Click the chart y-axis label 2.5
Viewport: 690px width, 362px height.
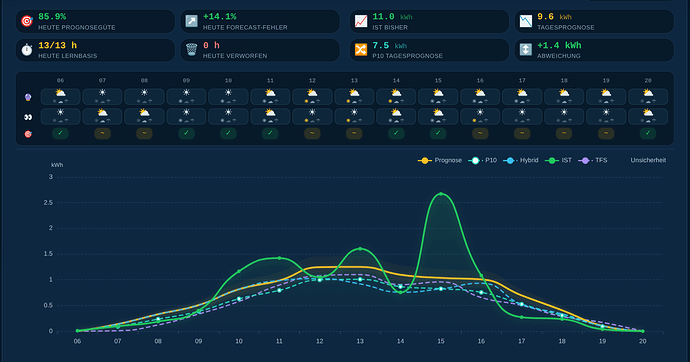click(48, 203)
